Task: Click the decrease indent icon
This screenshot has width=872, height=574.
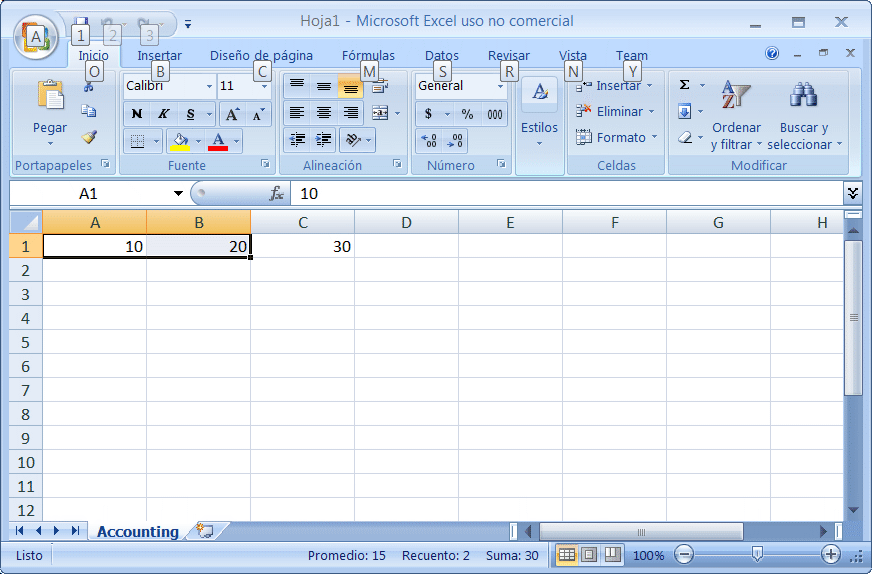Action: [298, 140]
